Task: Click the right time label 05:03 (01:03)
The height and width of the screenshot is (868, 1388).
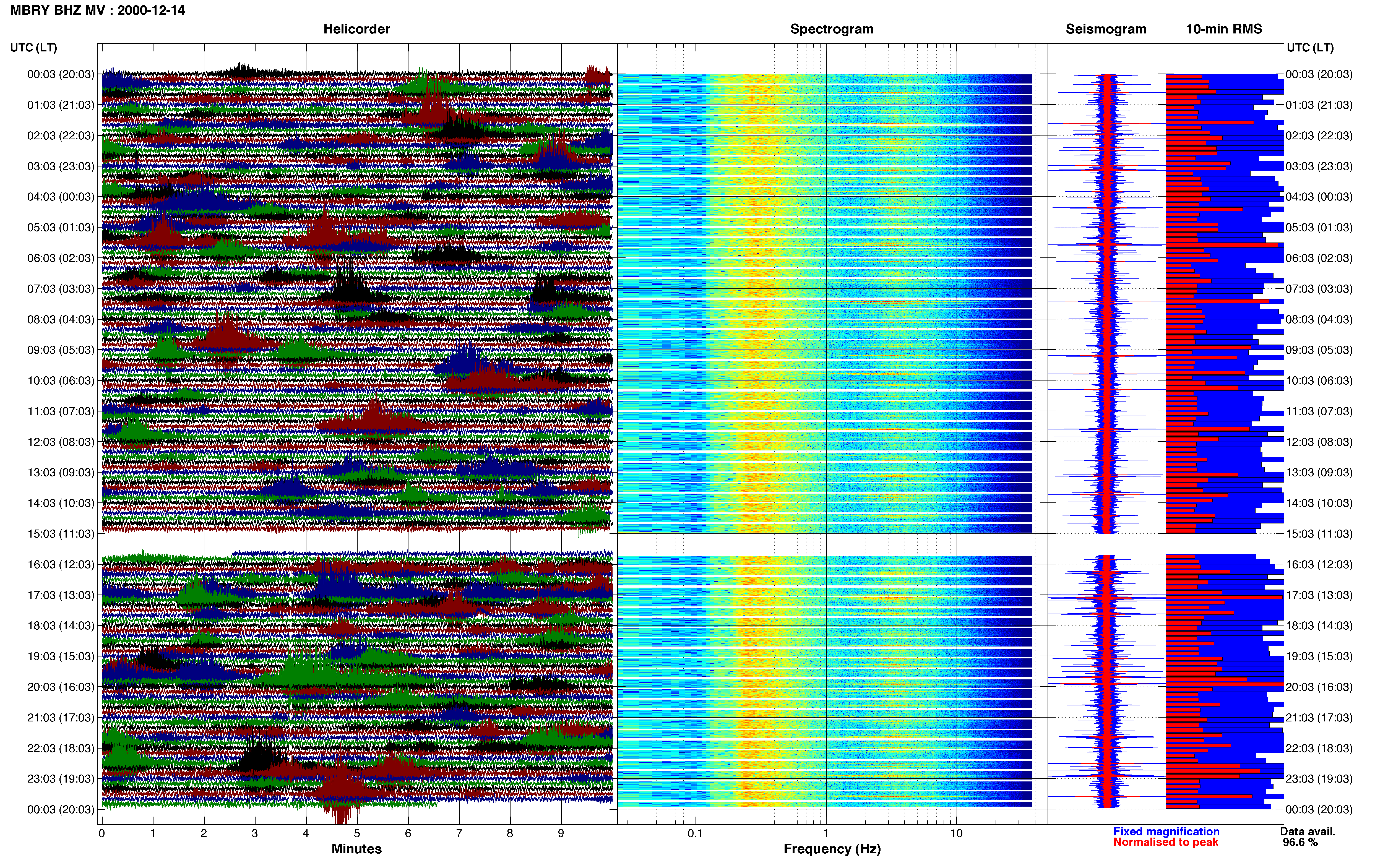Action: point(1319,227)
